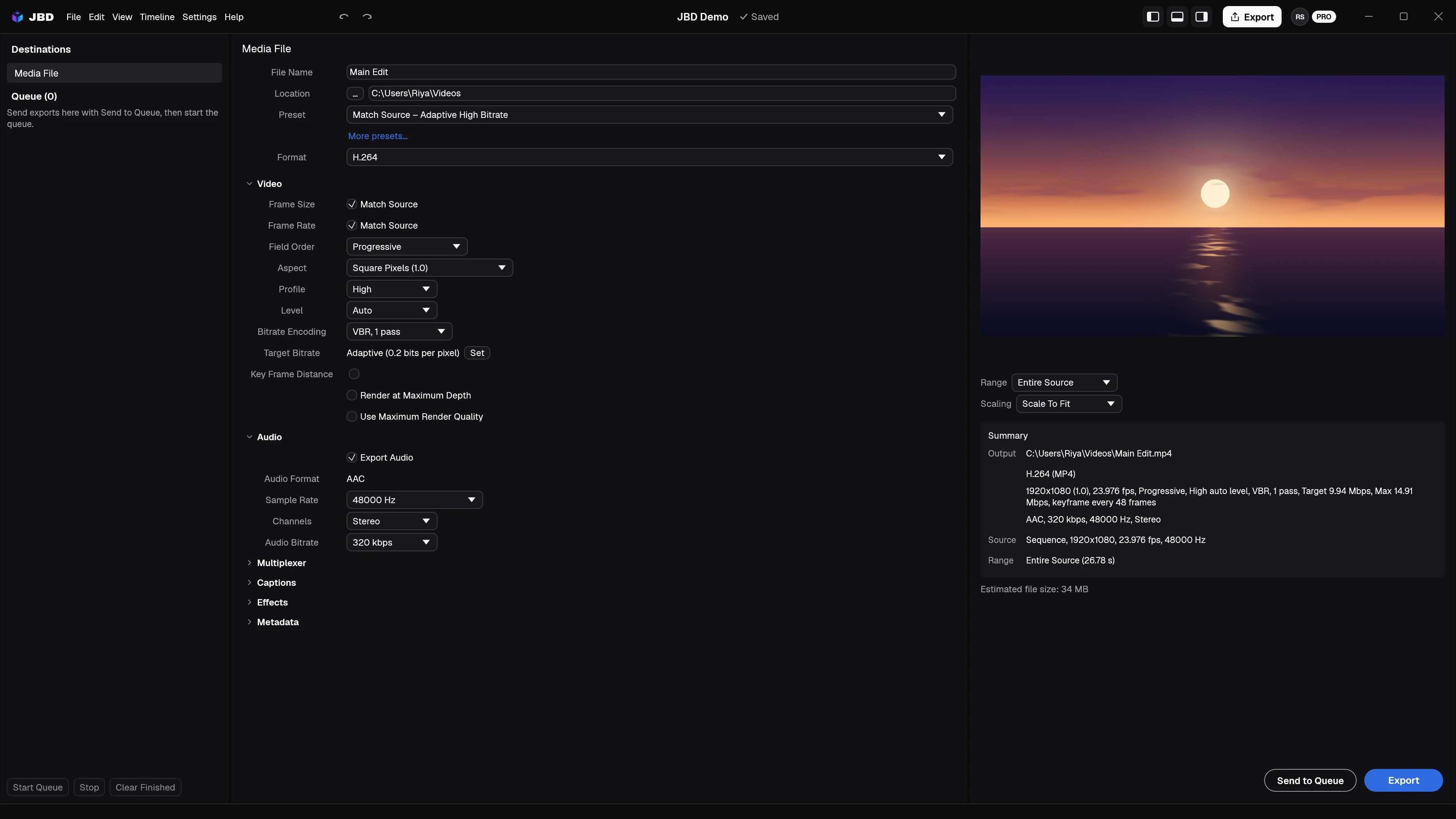Screen dimensions: 1456x819
Task: Open the Profile High dropdown
Action: [392, 289]
